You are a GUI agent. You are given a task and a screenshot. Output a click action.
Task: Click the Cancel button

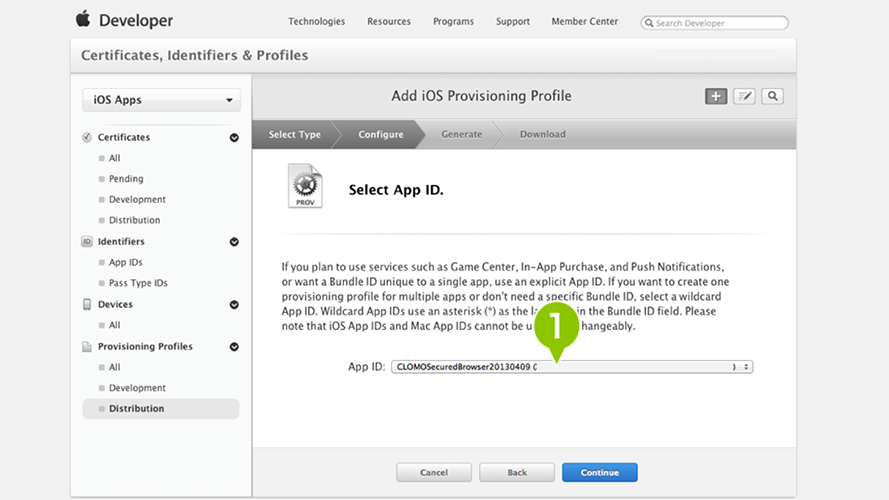(434, 472)
